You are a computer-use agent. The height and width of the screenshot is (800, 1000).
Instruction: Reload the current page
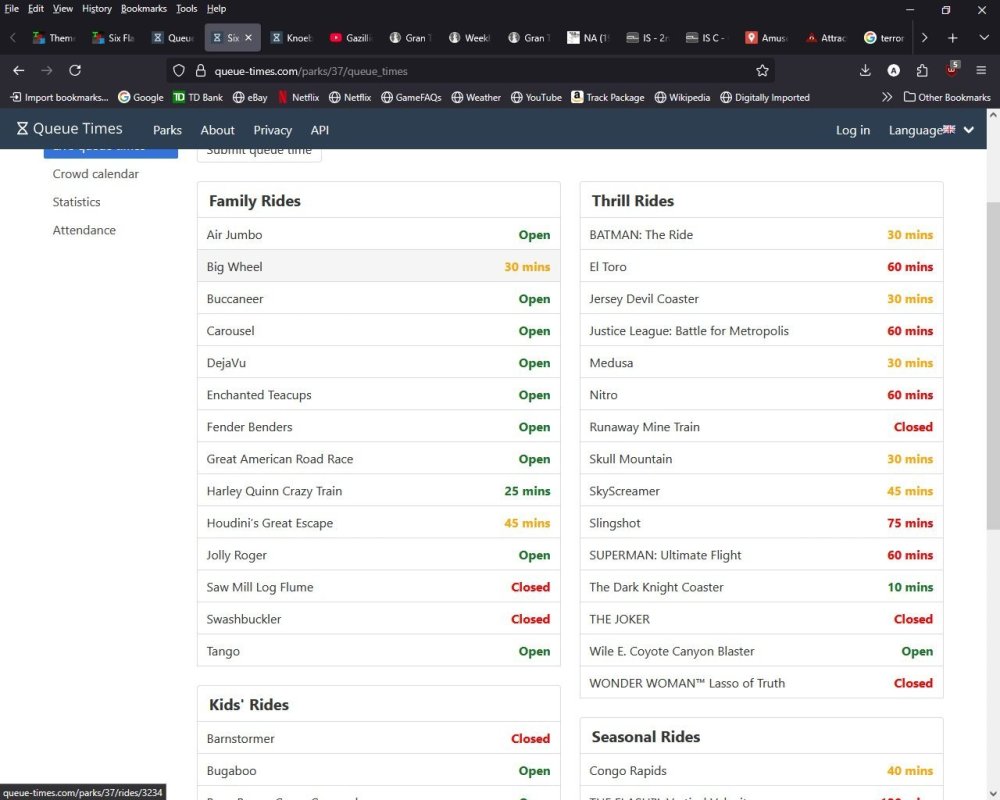(x=75, y=71)
